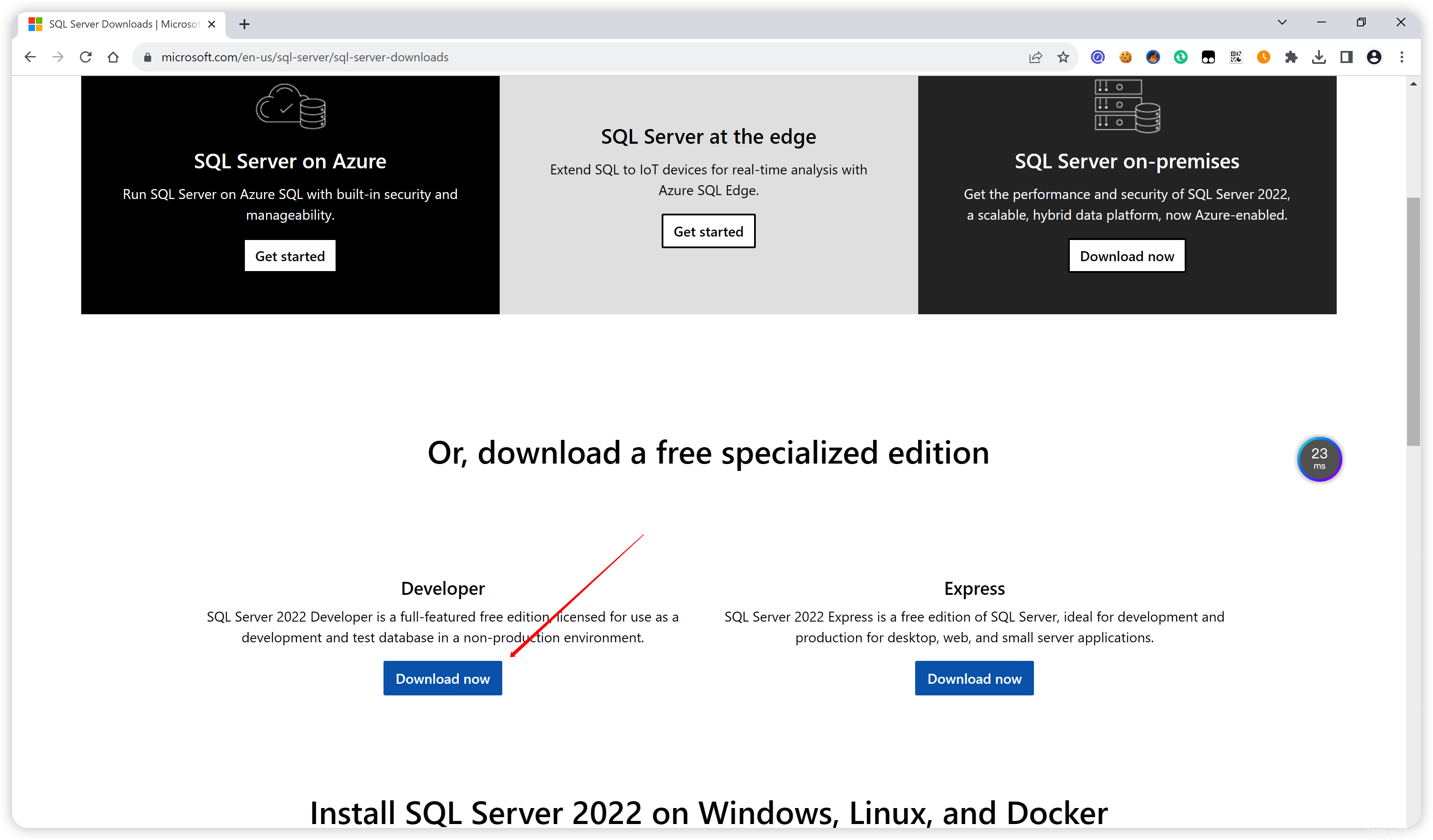1433x840 pixels.
Task: Click the page vertical scrollbar thumb
Action: pyautogui.click(x=1413, y=322)
